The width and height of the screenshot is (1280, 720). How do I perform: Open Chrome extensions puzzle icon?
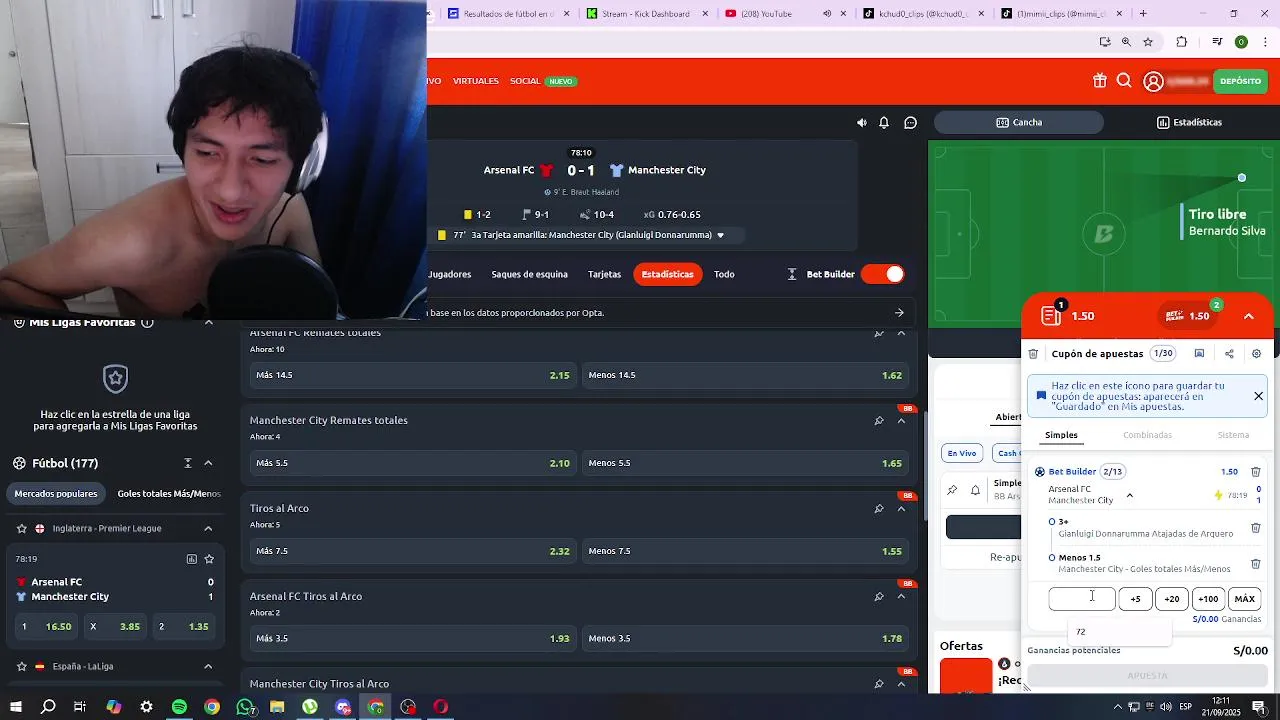pos(1182,42)
